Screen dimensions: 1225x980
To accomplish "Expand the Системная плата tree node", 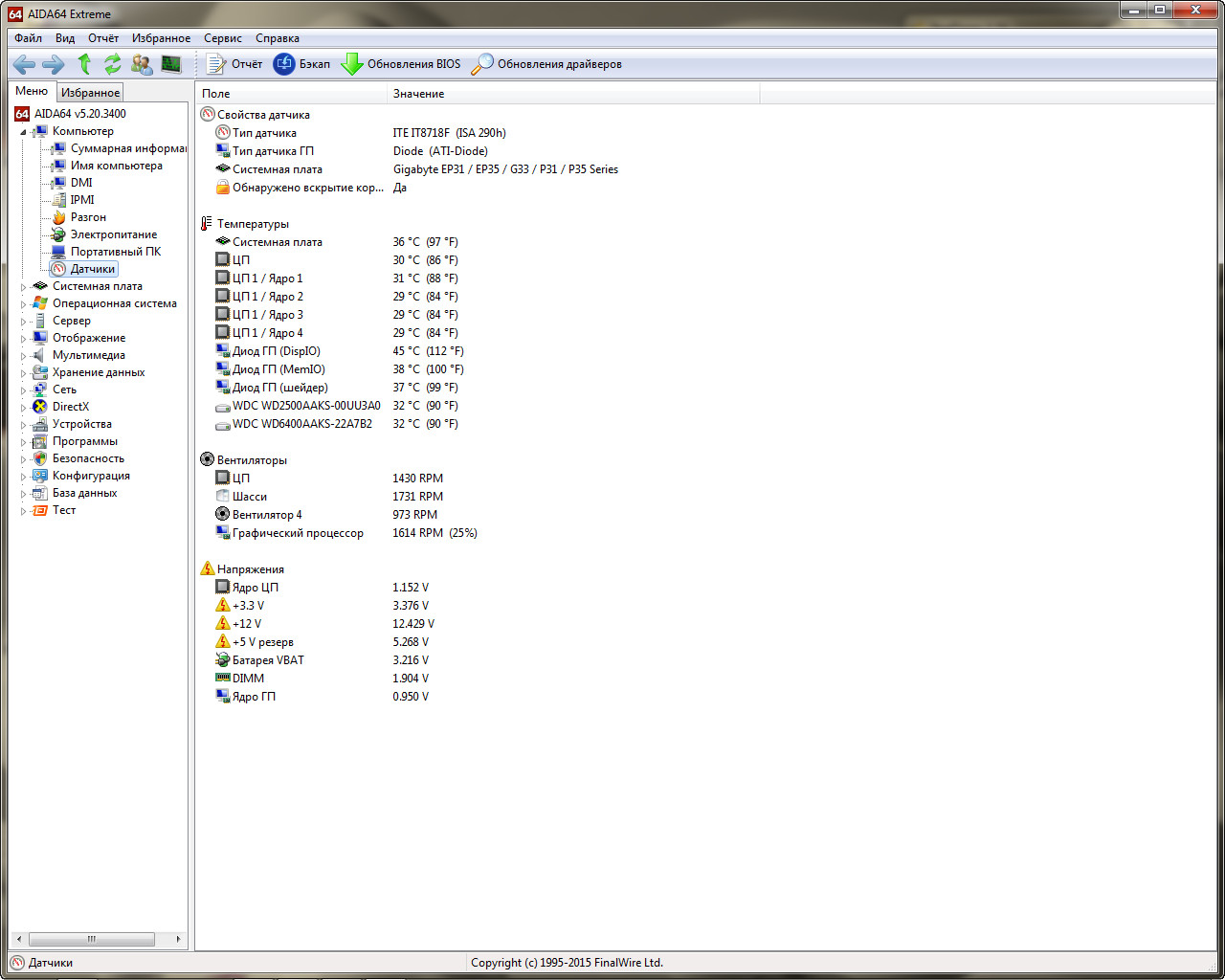I will 24,286.
